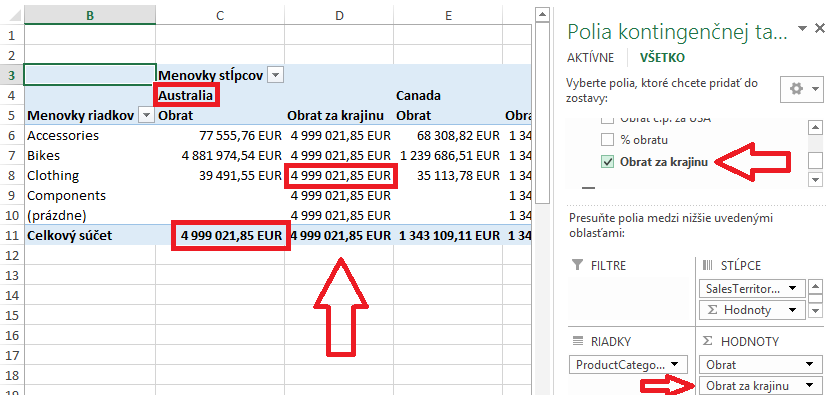The height and width of the screenshot is (395, 837).
Task: Toggle the Obrat c.p. za USA checkbox
Action: pos(607,120)
